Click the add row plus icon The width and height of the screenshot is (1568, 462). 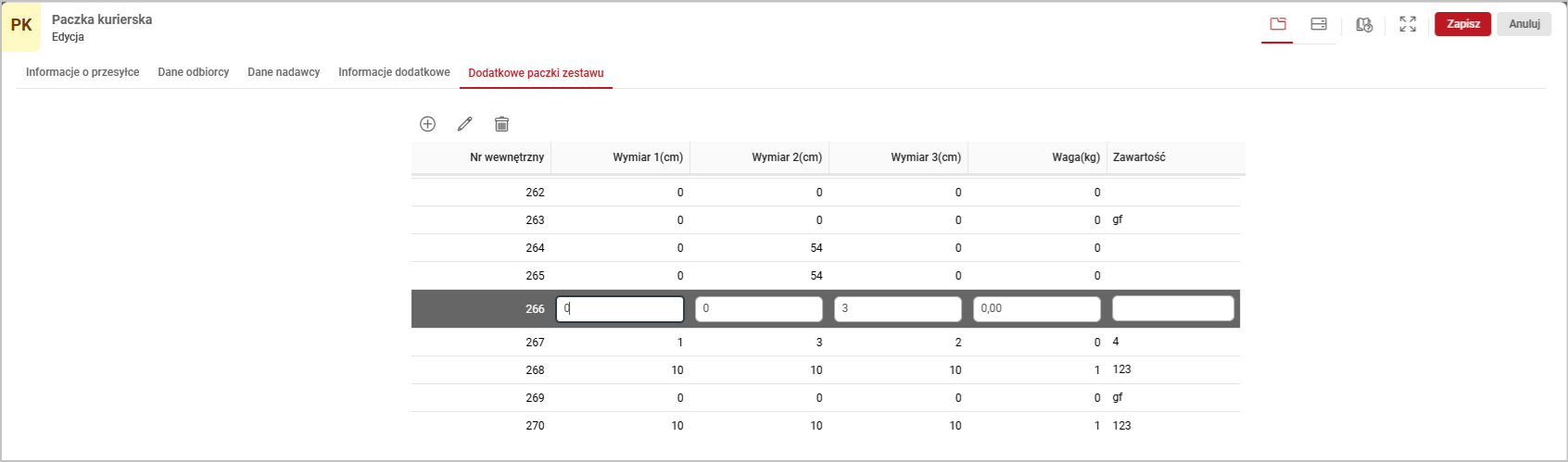(x=427, y=124)
